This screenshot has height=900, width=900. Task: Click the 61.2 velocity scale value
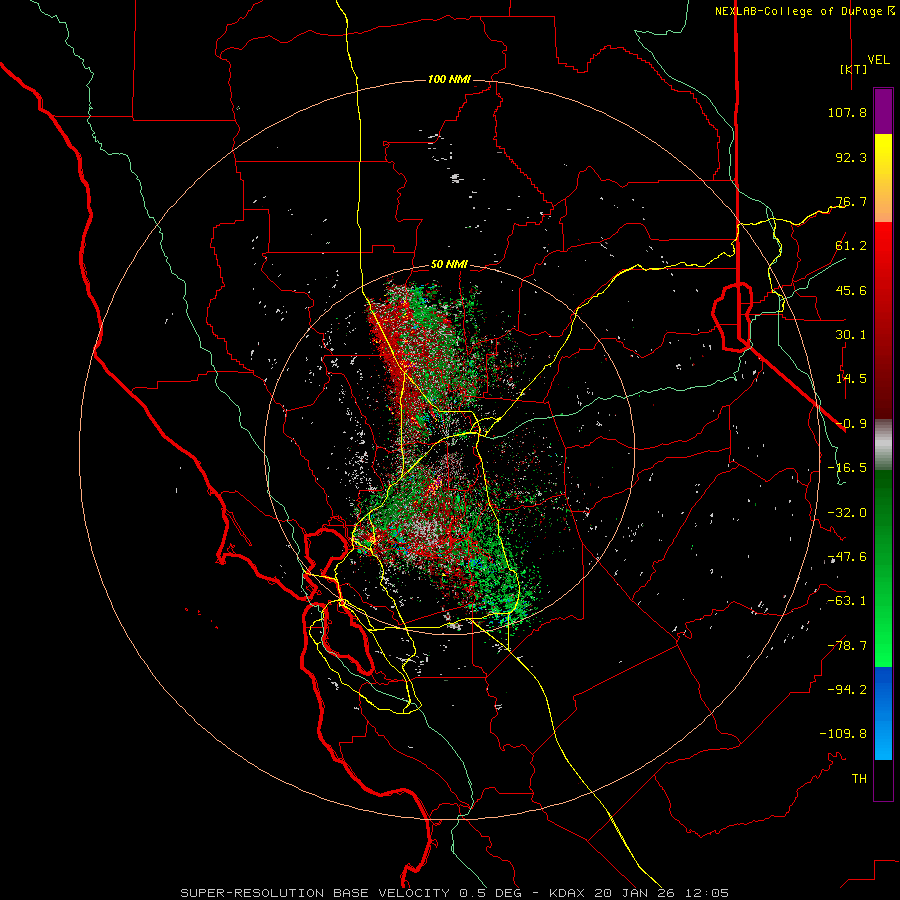[x=851, y=246]
